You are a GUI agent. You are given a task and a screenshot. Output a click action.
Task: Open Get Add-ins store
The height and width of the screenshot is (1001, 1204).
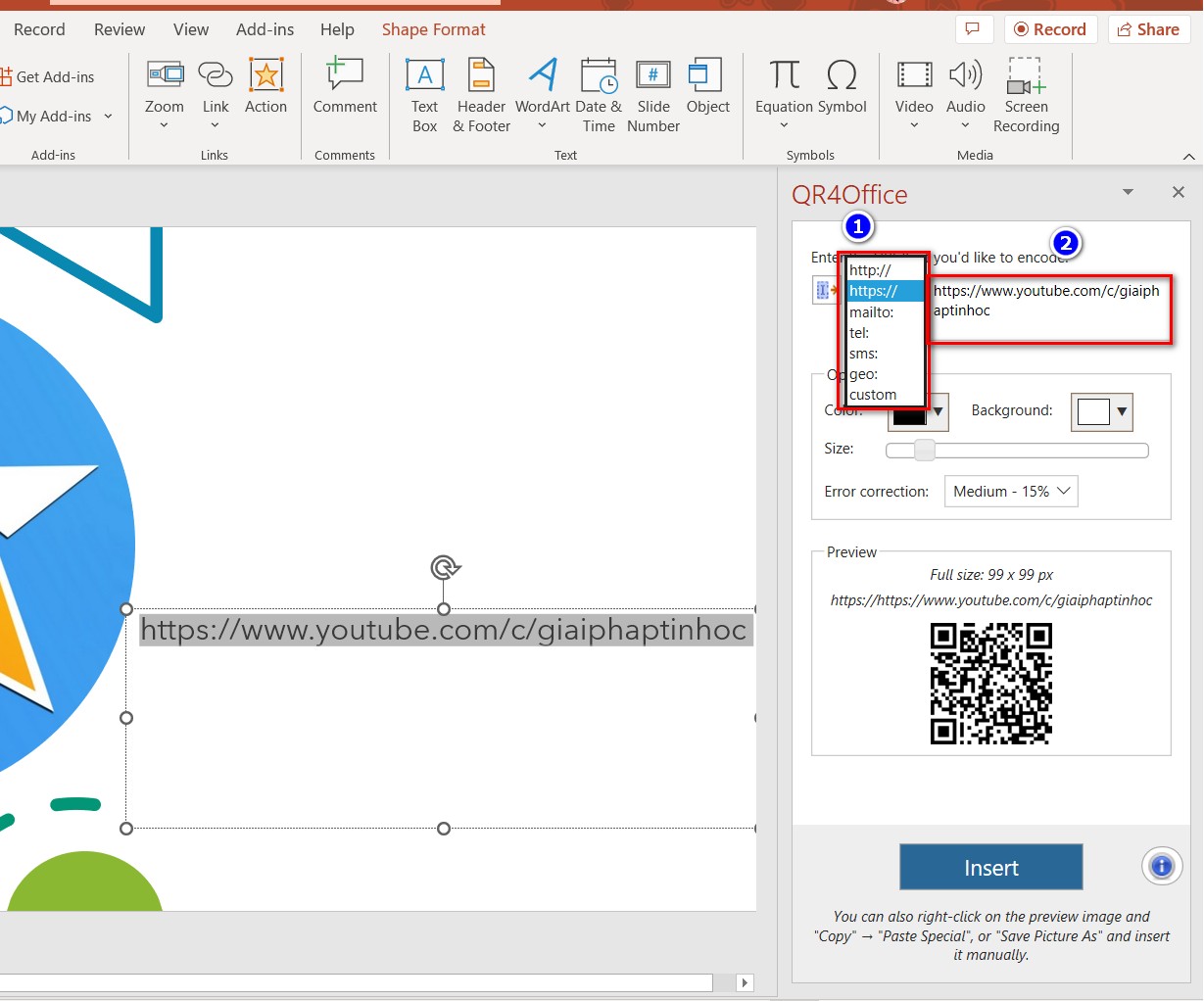point(48,76)
